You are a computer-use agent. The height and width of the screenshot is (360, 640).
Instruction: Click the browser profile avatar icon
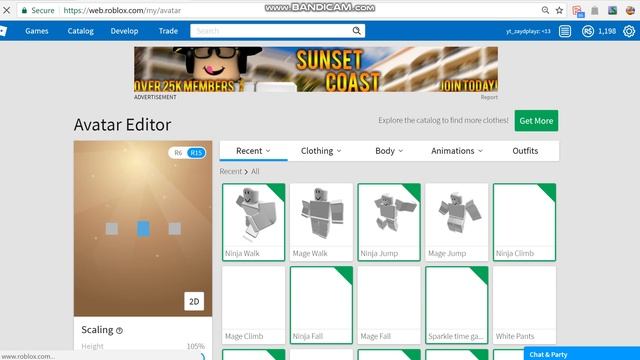click(630, 11)
